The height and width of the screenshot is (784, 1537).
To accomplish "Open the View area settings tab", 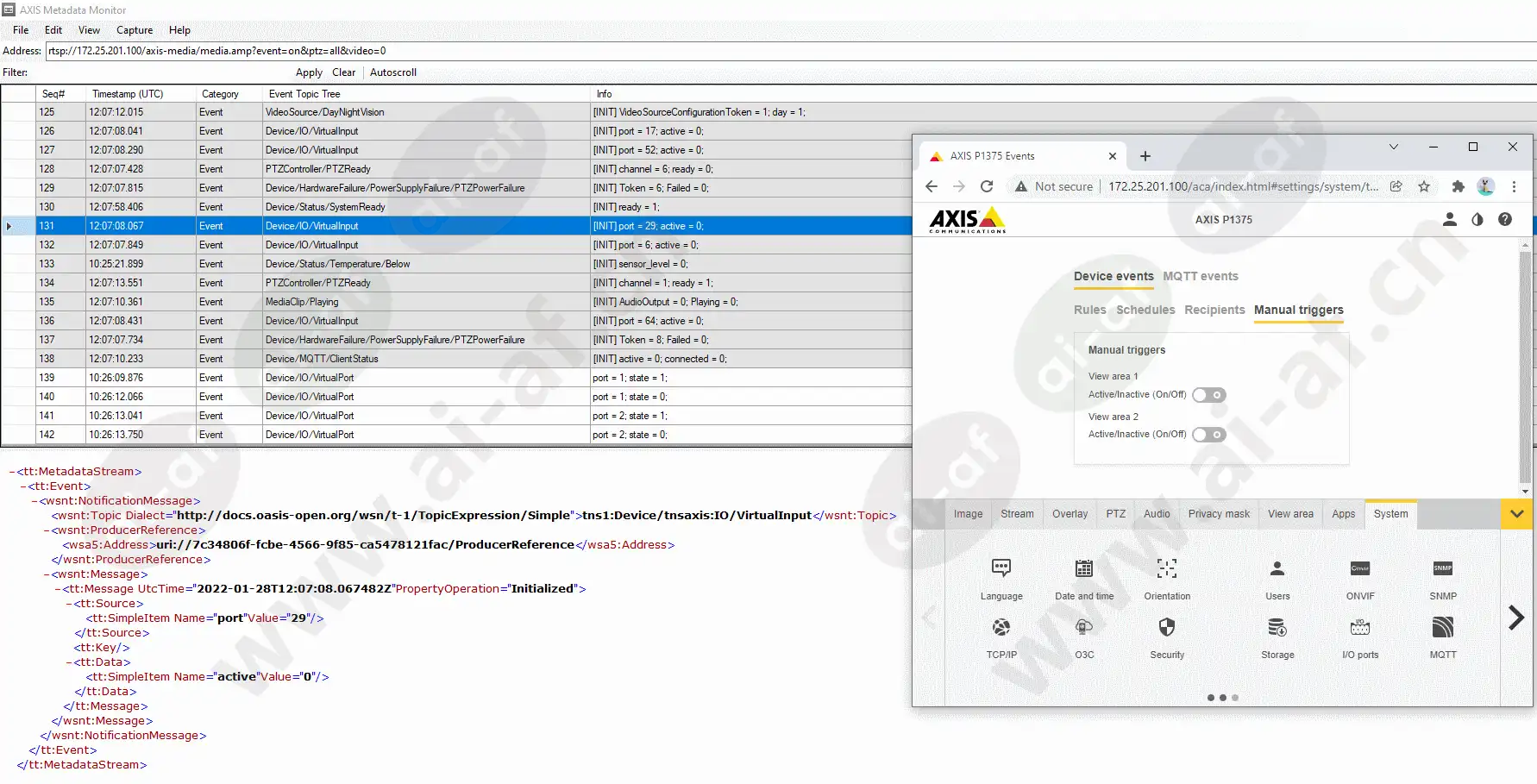I will (1290, 514).
